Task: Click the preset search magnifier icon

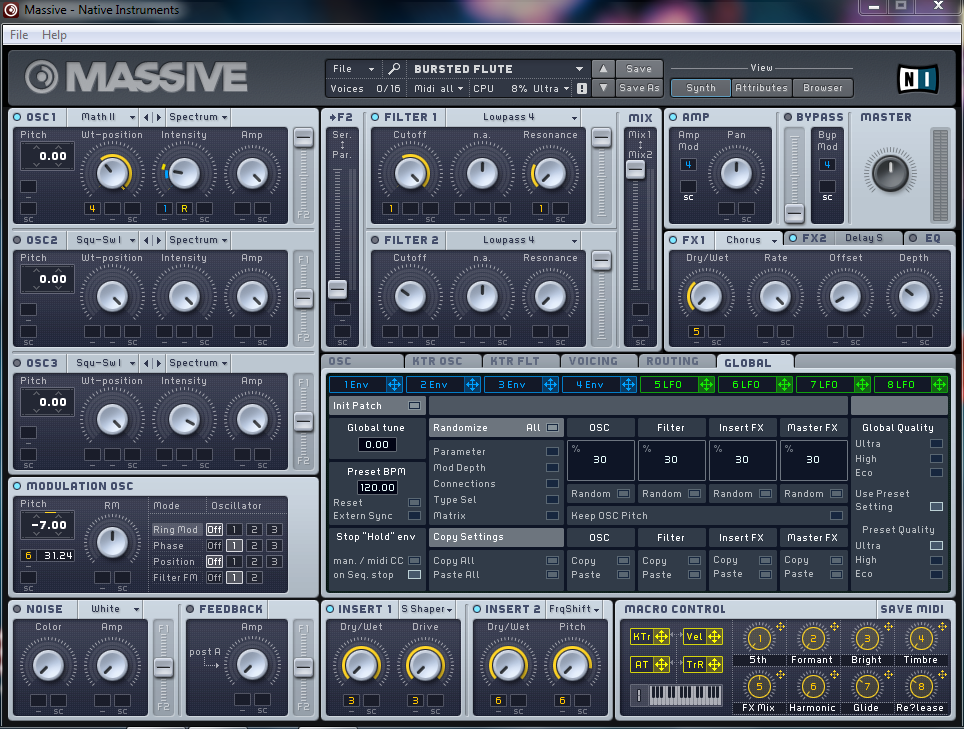Action: pyautogui.click(x=394, y=69)
